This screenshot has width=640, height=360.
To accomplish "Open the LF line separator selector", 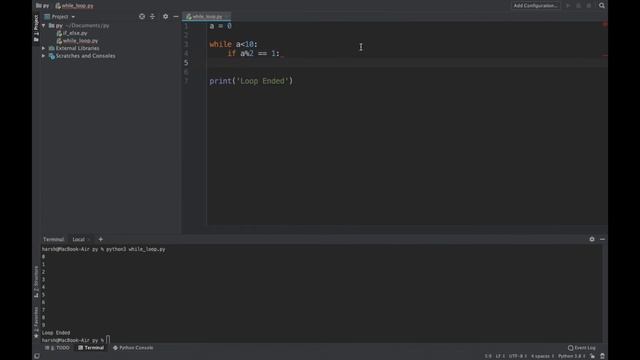I will 500,356.
